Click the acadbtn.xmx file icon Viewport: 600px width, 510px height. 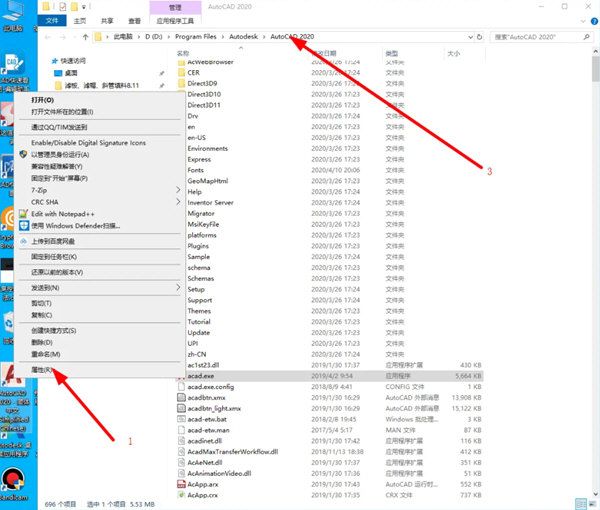[181, 398]
